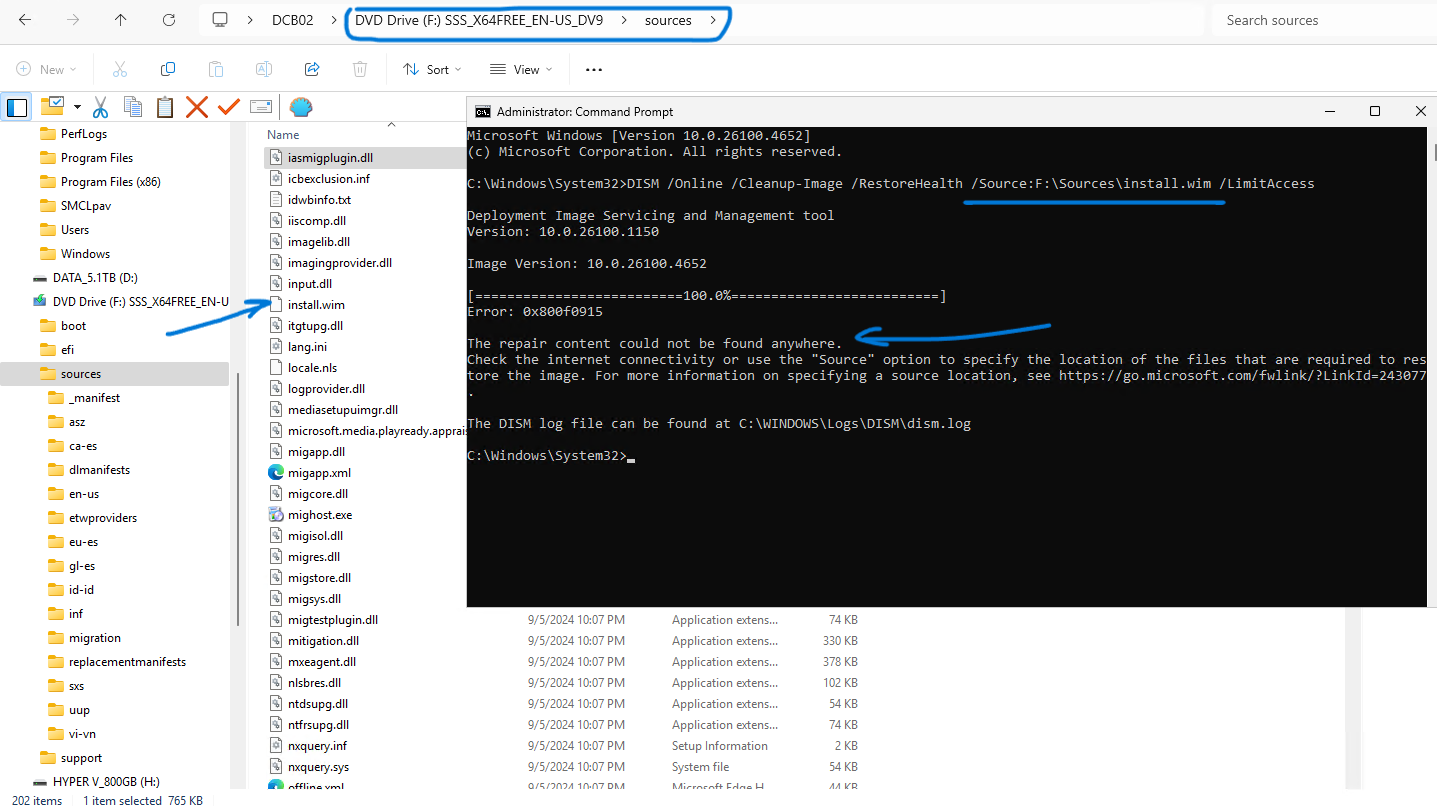Select the sources folder in the tree
This screenshot has height=810, width=1437.
[81, 374]
